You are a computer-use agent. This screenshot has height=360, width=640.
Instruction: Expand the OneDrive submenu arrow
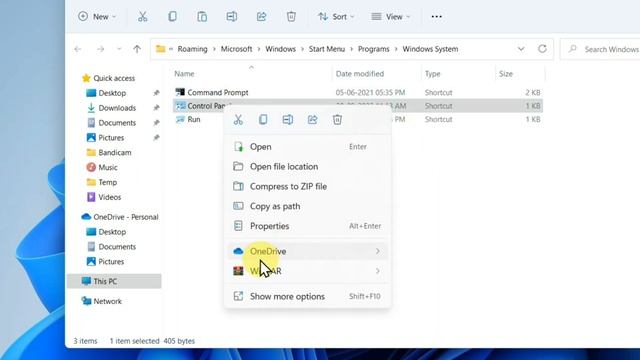pos(378,251)
